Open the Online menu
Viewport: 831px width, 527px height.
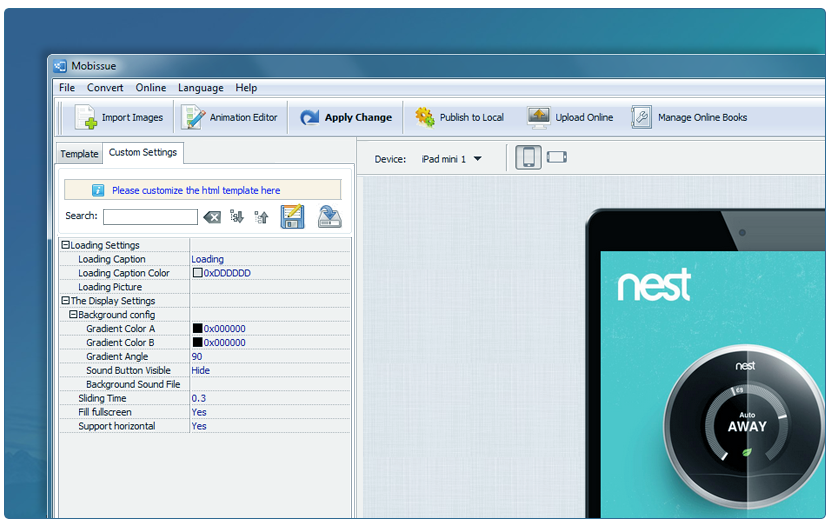point(151,87)
